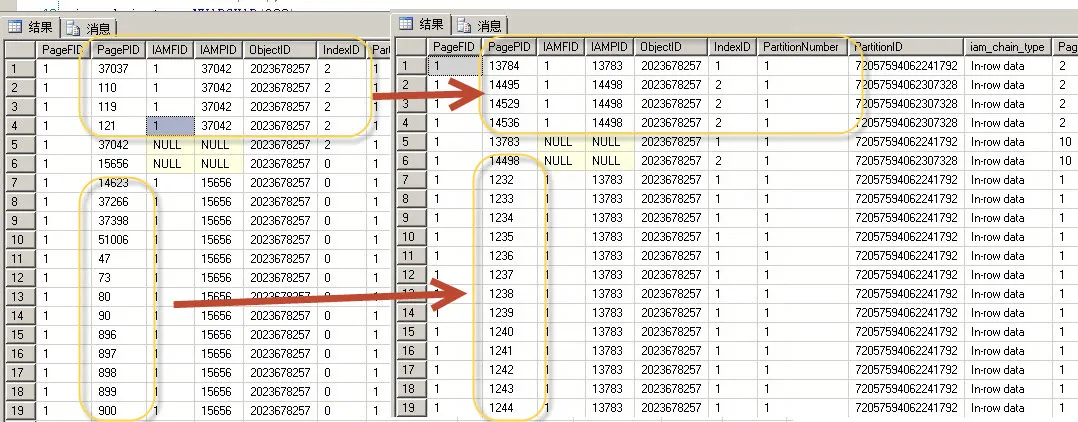This screenshot has height=422, width=1078.
Task: Select the PagePID cell 119
Action: [x=118, y=107]
